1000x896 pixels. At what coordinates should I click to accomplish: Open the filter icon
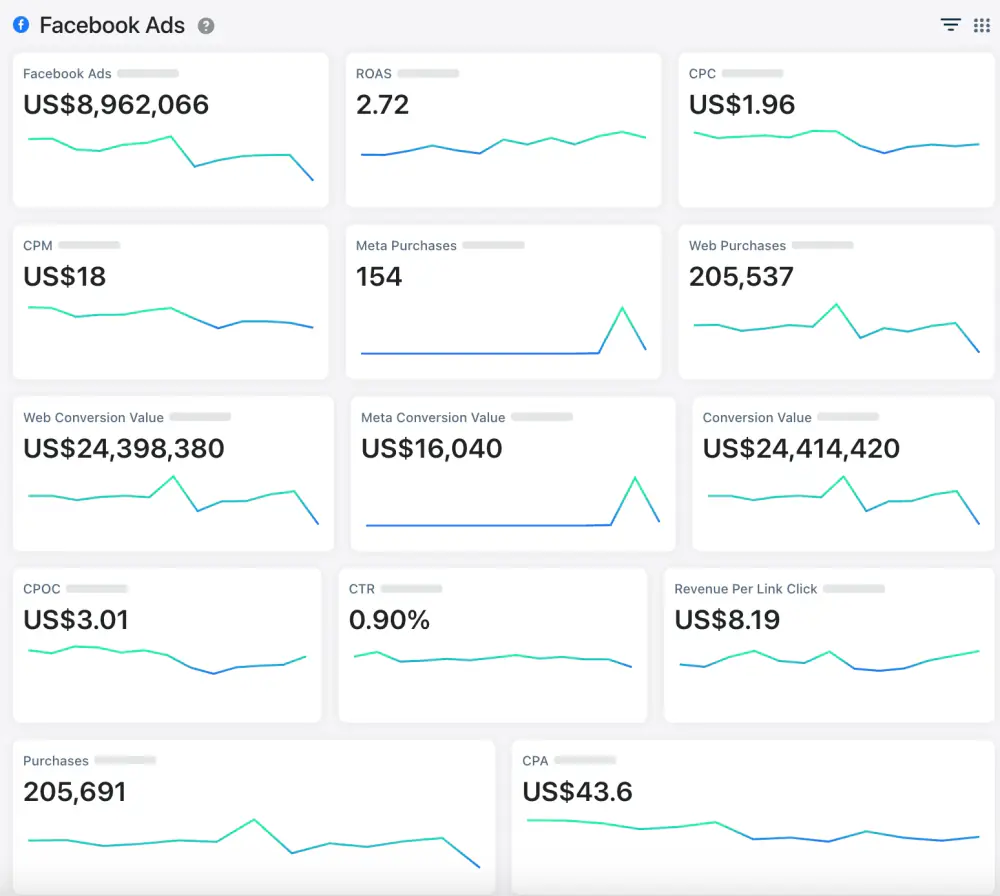click(x=950, y=26)
